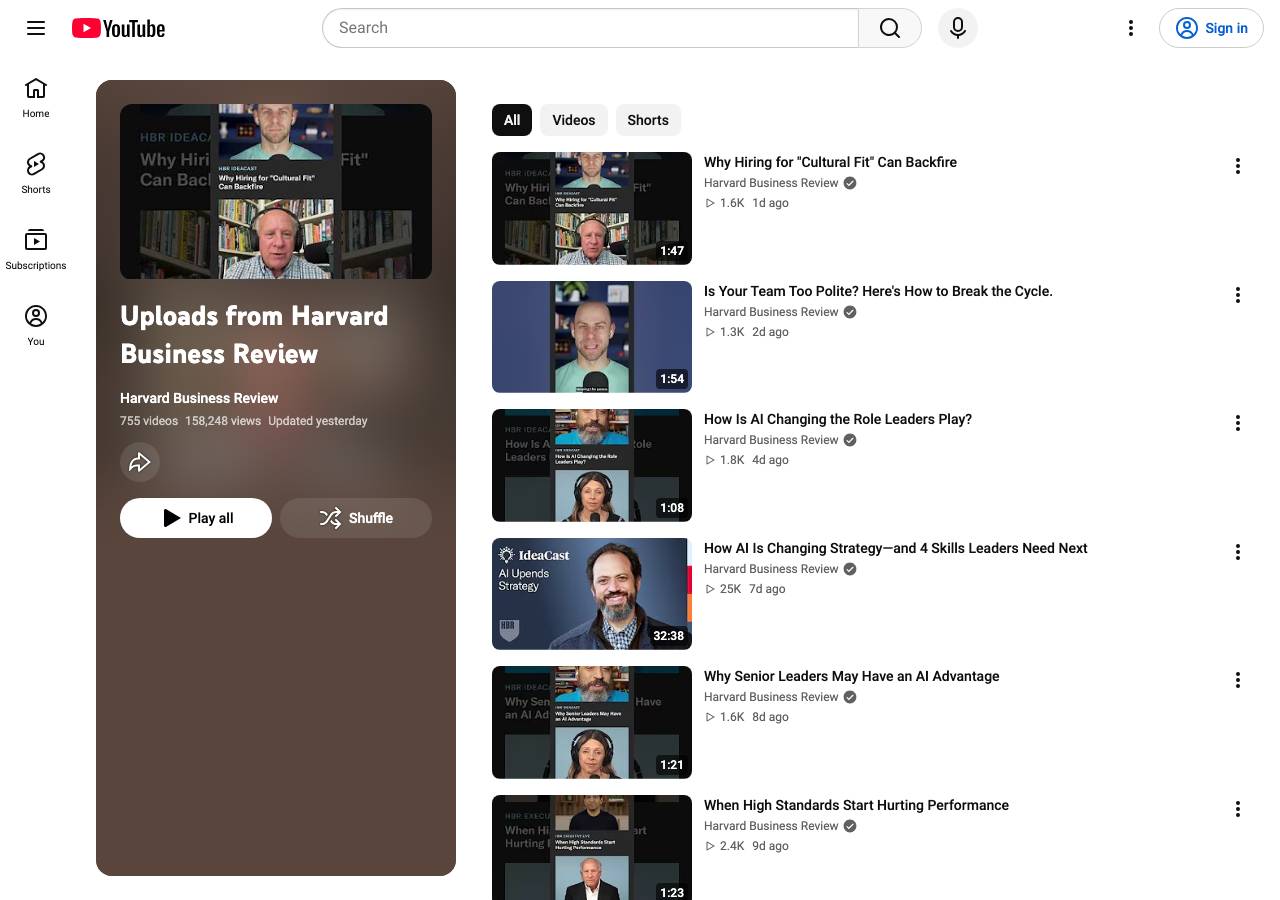The image size is (1280, 900).
Task: Start voice search with microphone
Action: click(958, 28)
